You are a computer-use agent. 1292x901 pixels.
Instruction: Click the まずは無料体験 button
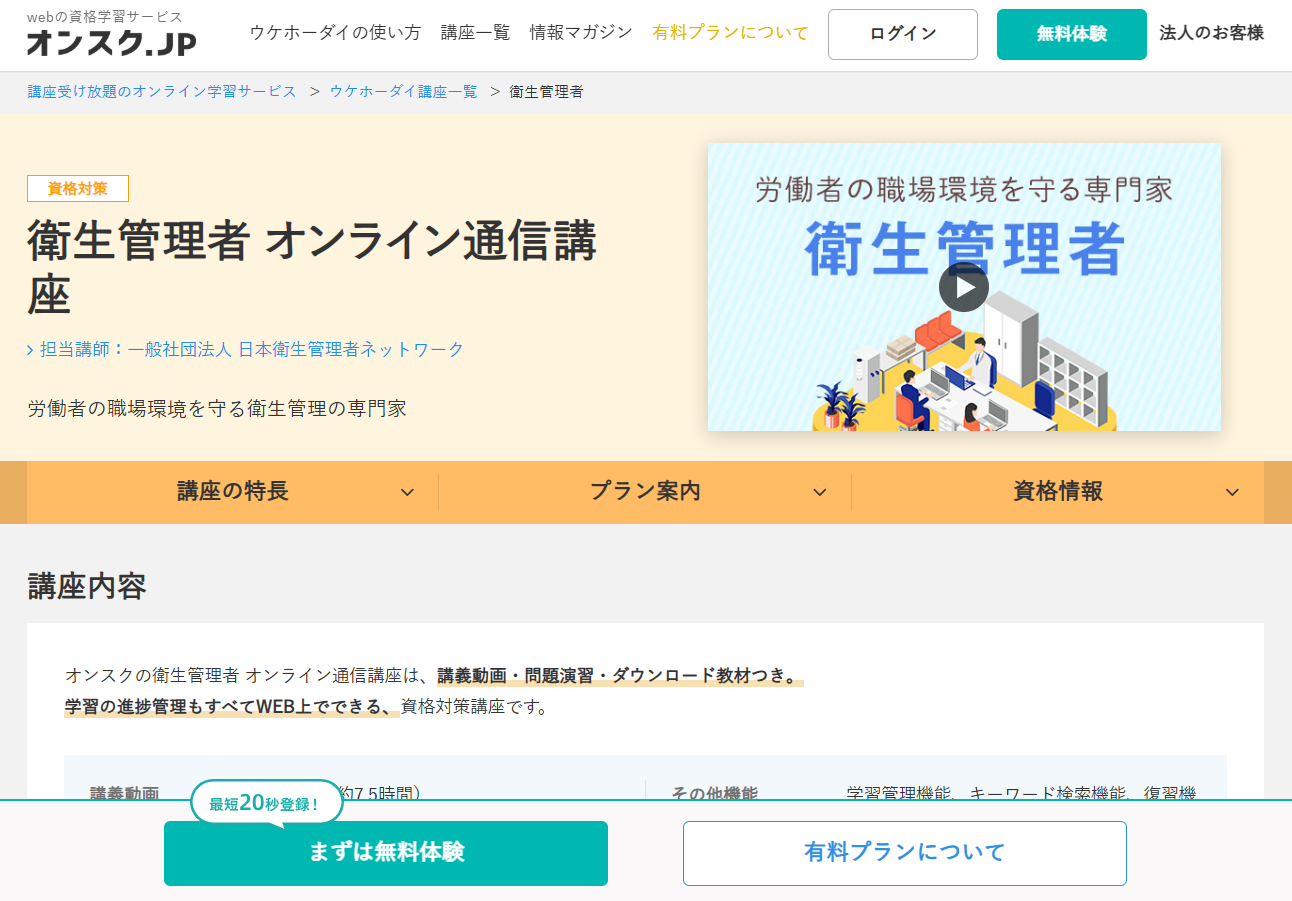point(385,853)
